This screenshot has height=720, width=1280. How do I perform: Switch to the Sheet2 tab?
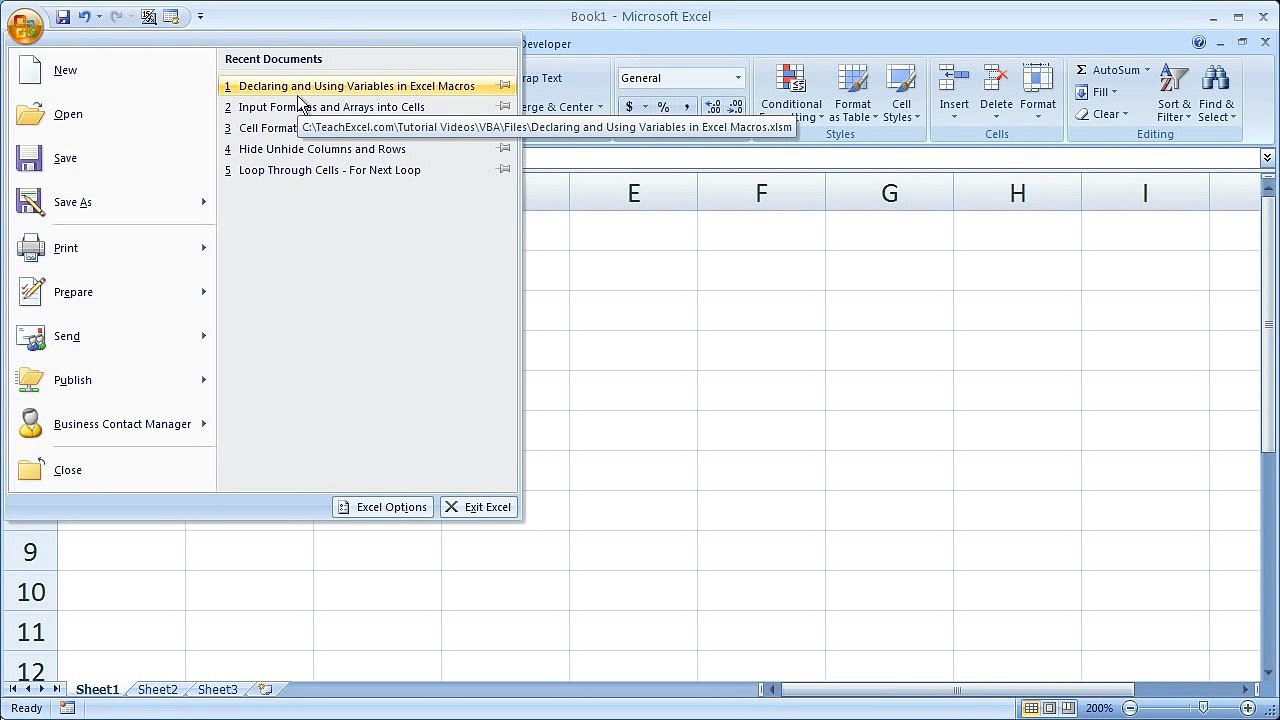pyautogui.click(x=157, y=689)
